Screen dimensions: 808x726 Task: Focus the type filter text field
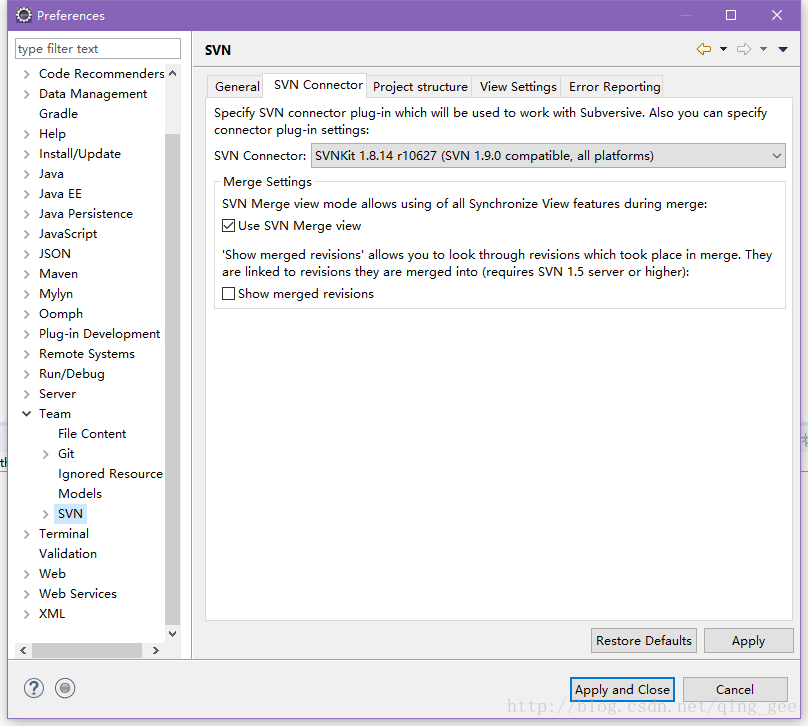pyautogui.click(x=98, y=48)
